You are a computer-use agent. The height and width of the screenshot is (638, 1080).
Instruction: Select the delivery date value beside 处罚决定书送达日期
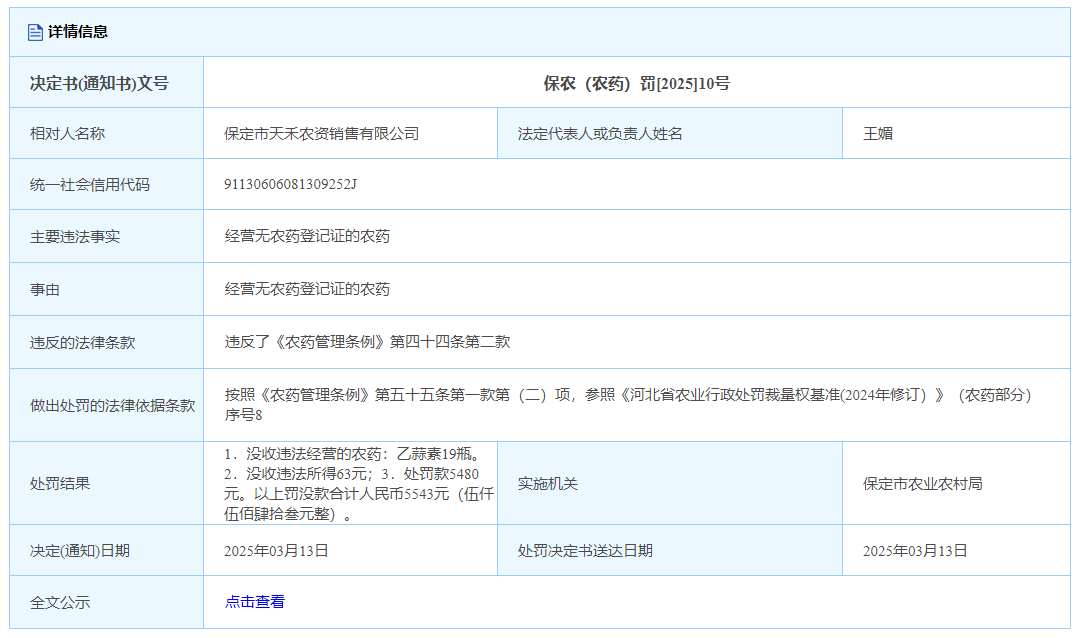pos(915,550)
